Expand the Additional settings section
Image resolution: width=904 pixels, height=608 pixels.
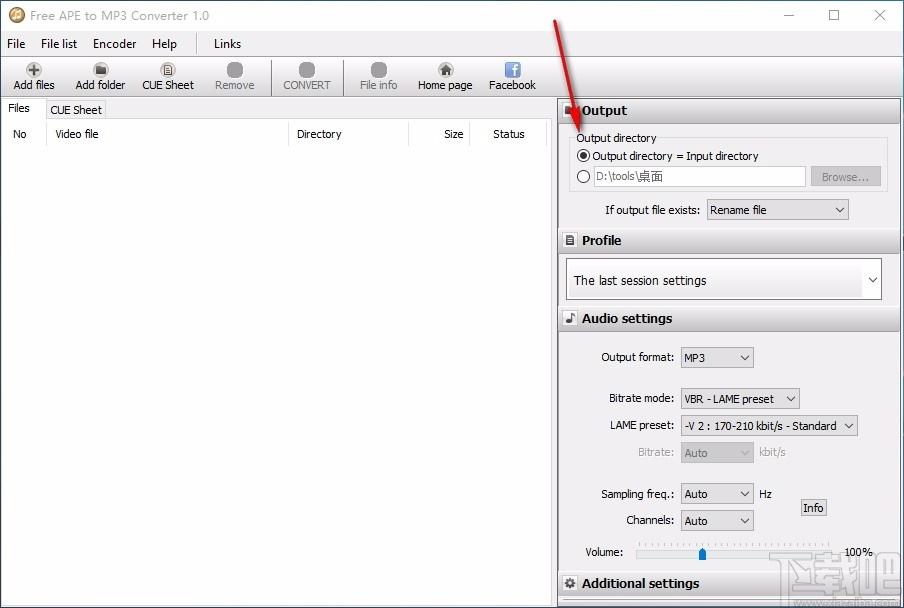coord(729,584)
